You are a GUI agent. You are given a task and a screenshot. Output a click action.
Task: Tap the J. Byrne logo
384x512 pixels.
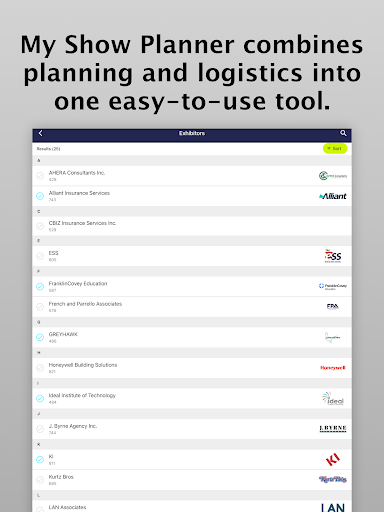(333, 429)
